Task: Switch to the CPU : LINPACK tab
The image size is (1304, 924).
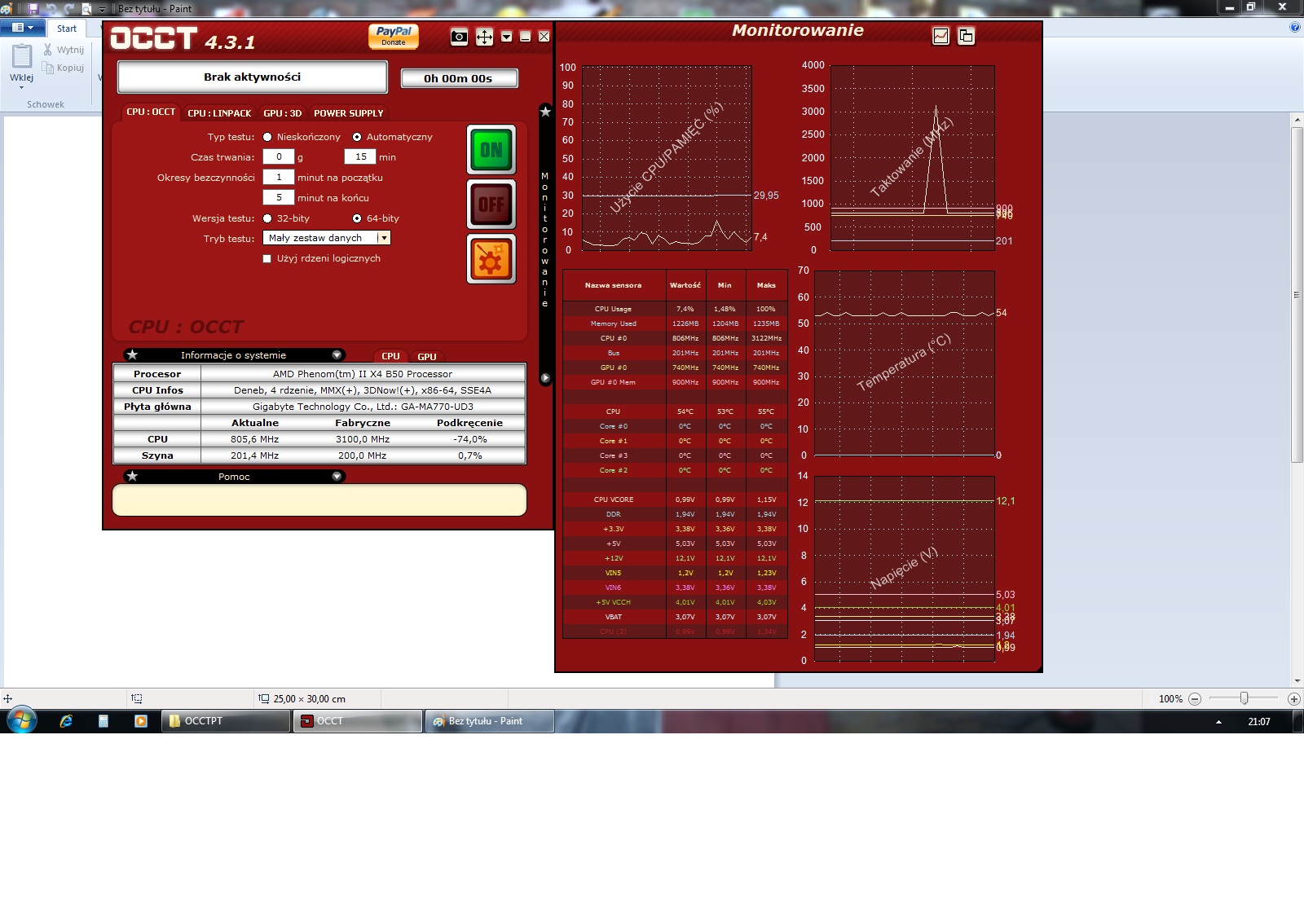Action: pos(219,113)
